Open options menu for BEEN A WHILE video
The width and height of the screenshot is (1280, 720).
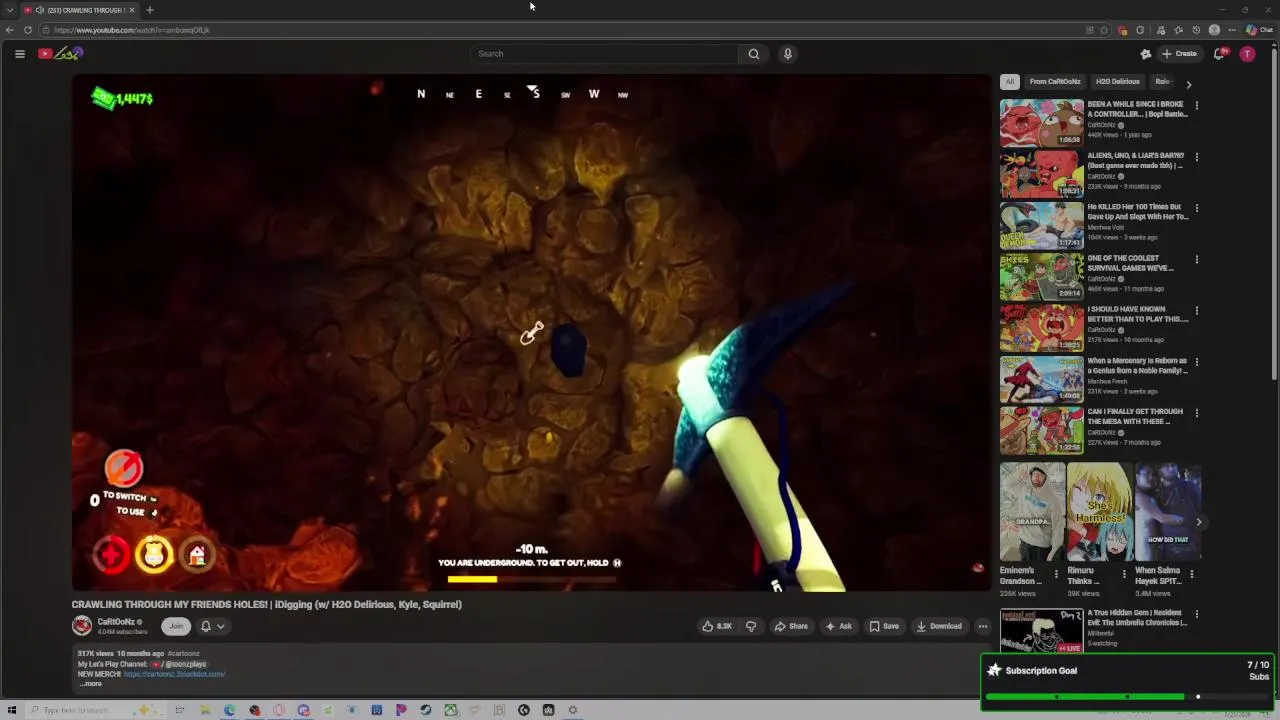point(1197,105)
